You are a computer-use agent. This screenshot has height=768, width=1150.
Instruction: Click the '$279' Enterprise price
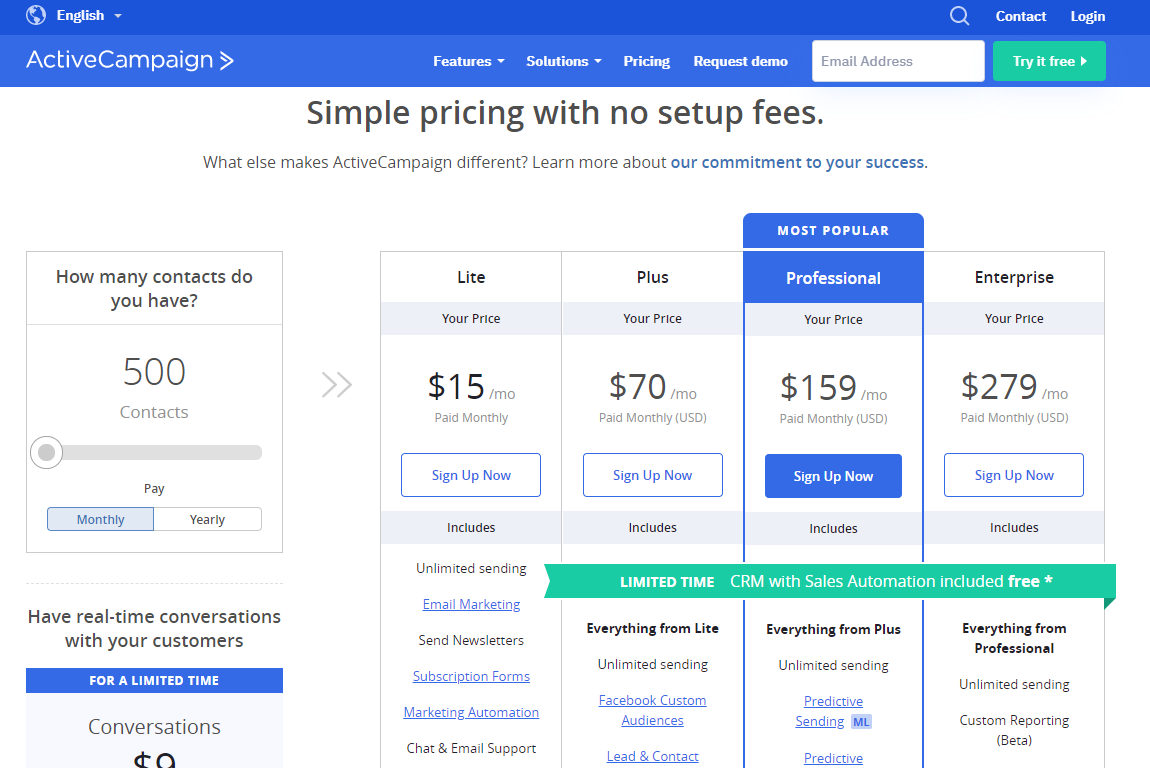tap(999, 387)
